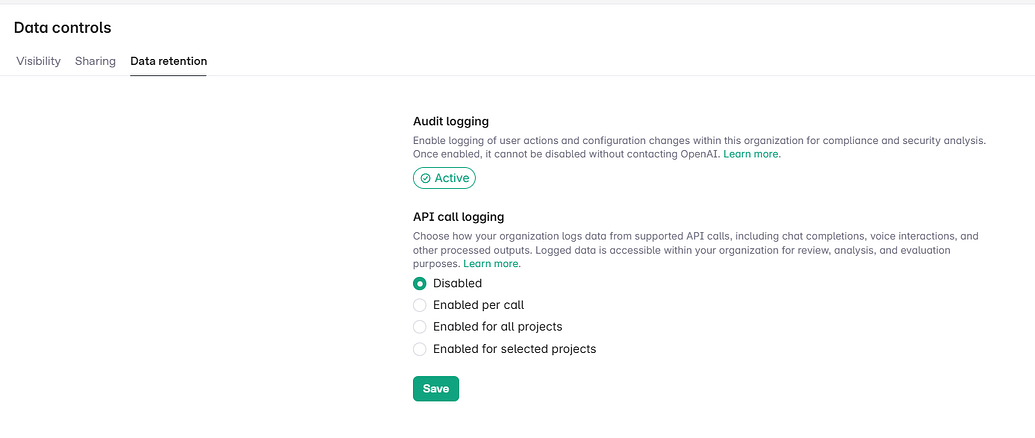Viewport: 1035px width, 438px height.
Task: Click the Active status badge
Action: pyautogui.click(x=444, y=179)
